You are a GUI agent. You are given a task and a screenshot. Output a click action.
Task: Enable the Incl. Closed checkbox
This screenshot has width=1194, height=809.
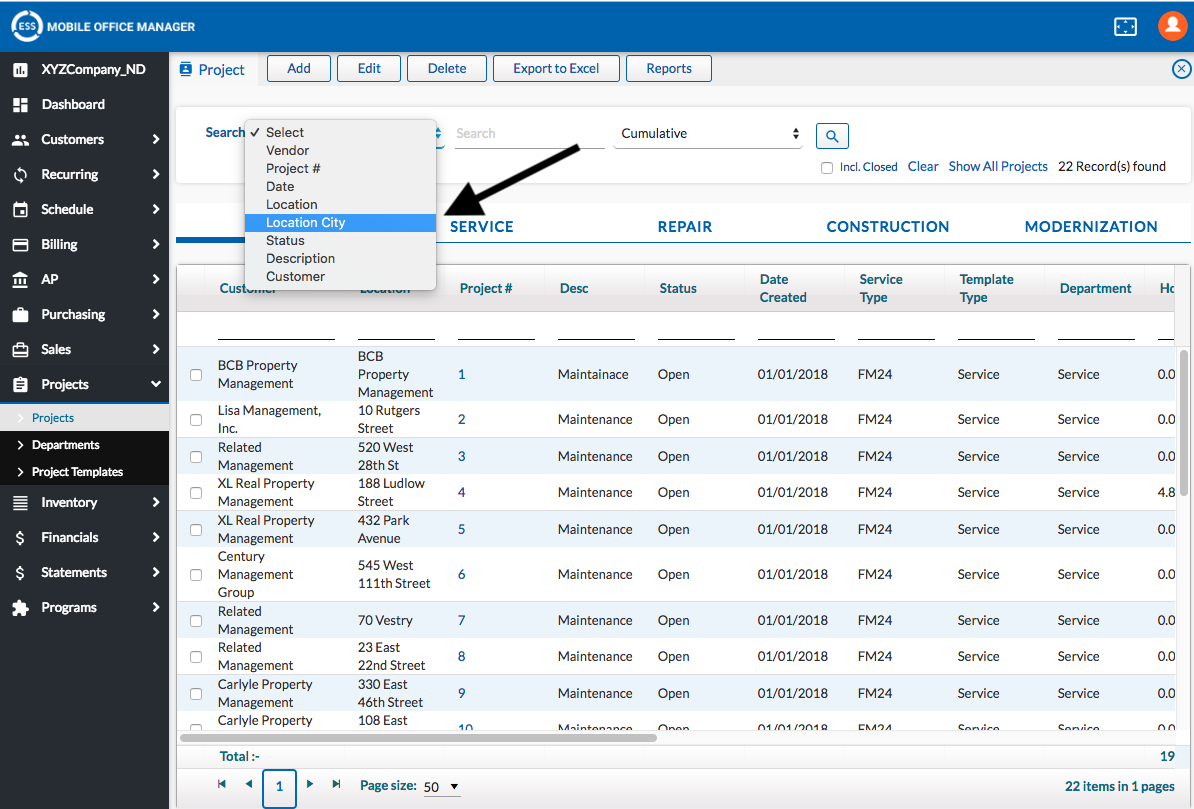point(827,168)
